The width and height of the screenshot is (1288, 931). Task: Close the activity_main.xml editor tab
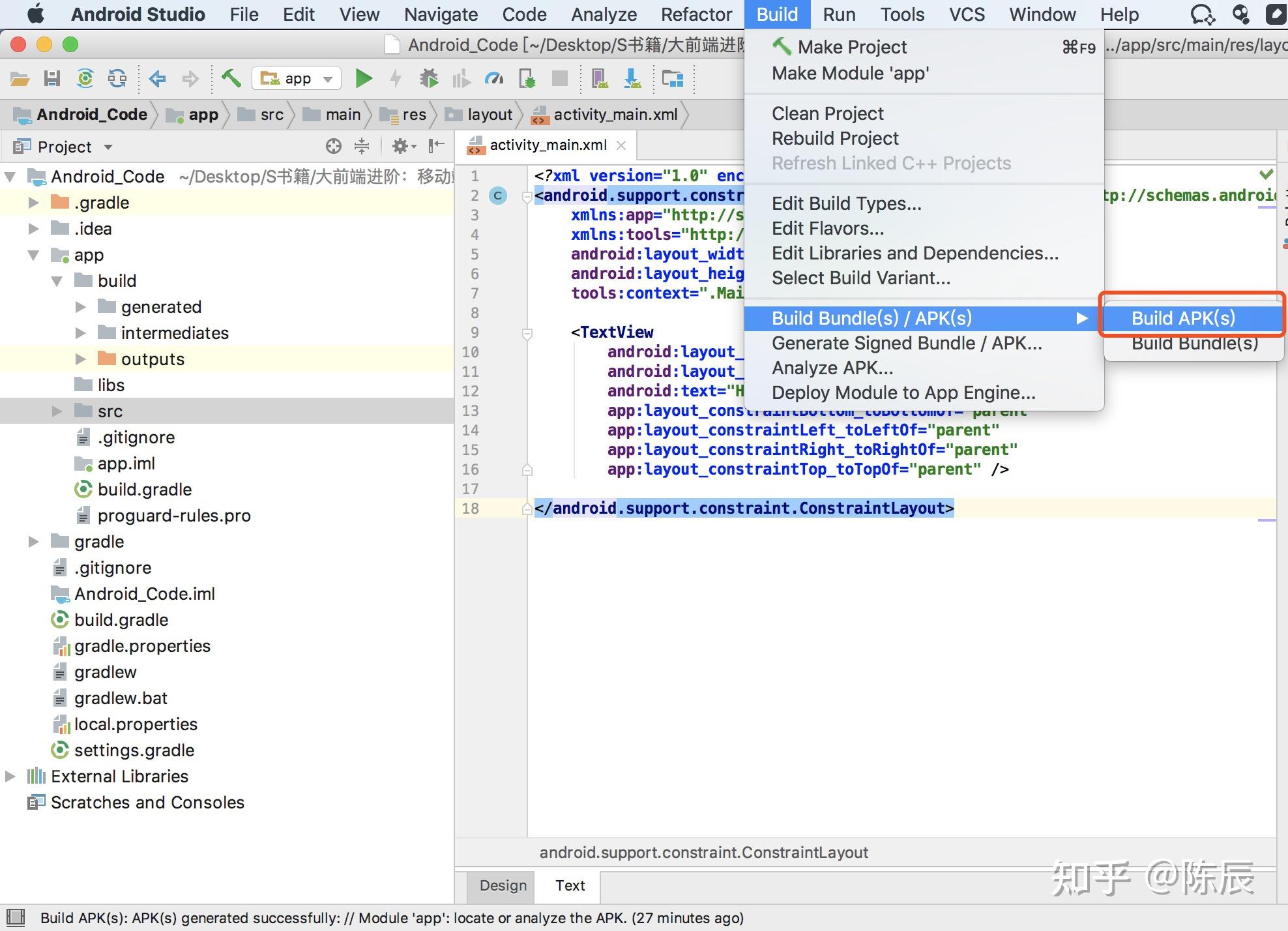[621, 145]
